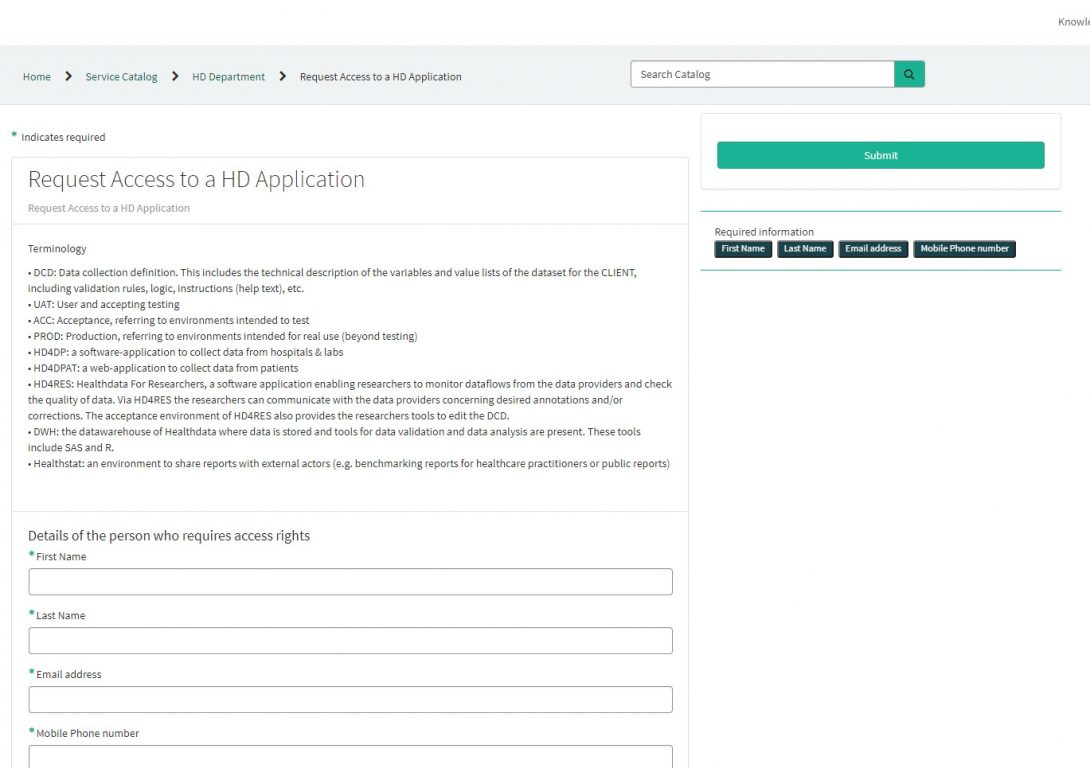Navigate to HD Department breadcrumb
The width and height of the screenshot is (1090, 768).
coord(229,77)
